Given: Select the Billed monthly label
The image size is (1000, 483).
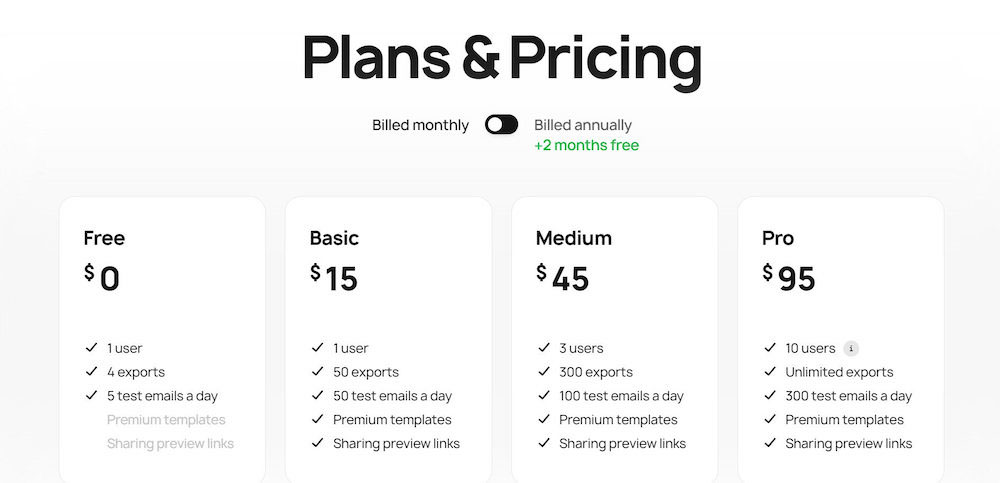Looking at the screenshot, I should (420, 125).
